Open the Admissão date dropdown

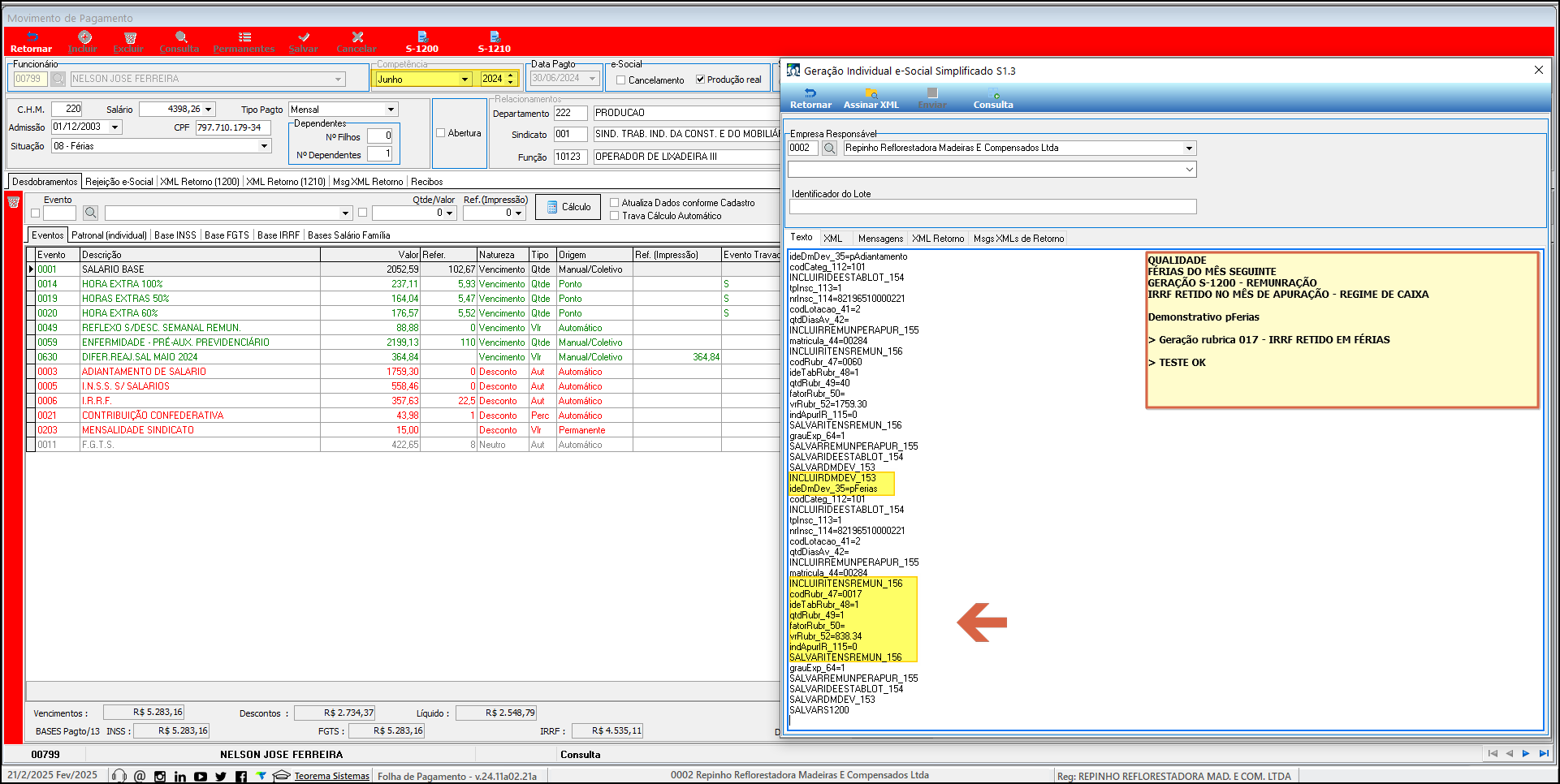[115, 127]
